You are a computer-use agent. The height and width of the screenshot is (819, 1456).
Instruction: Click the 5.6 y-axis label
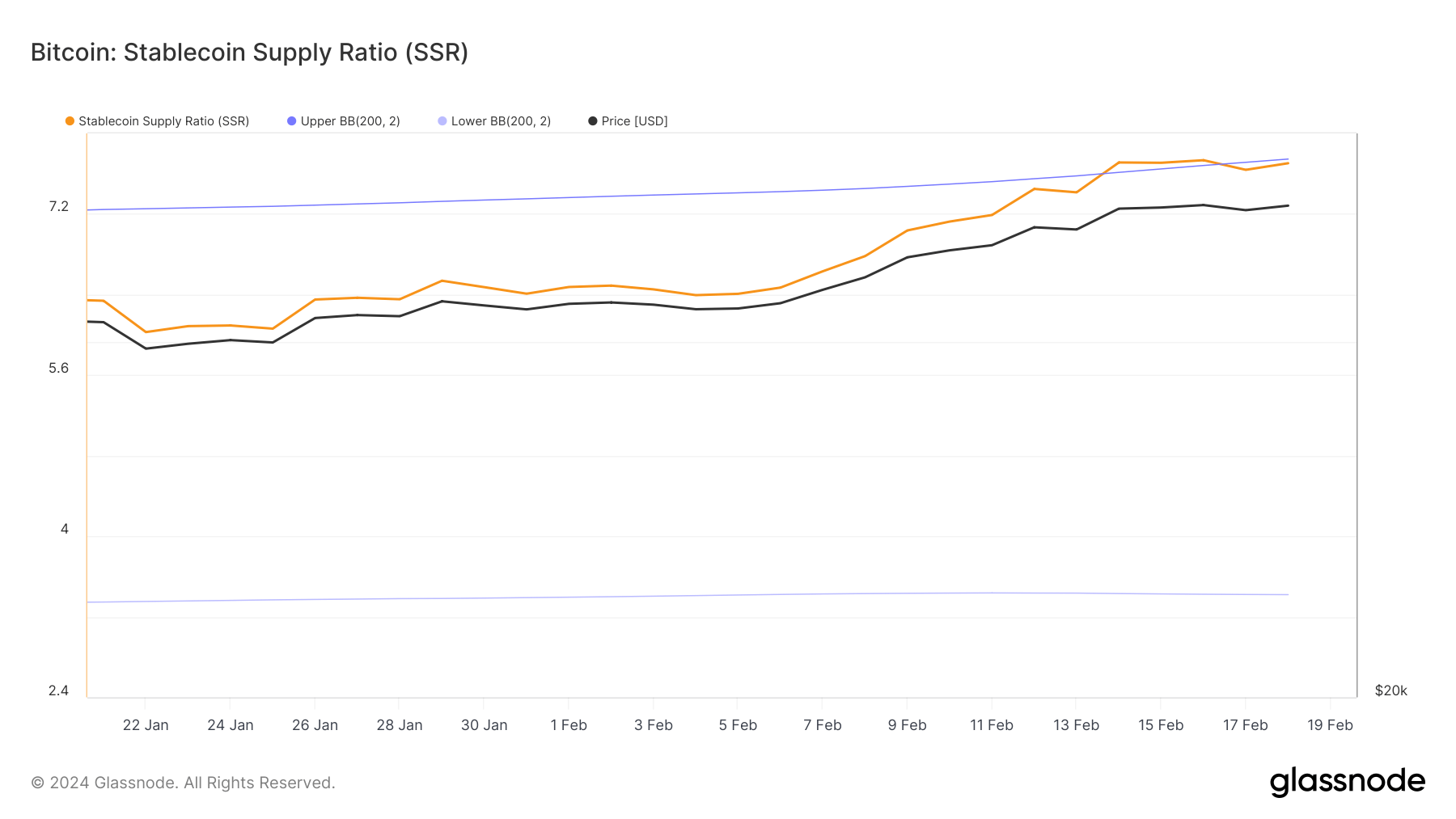click(59, 368)
